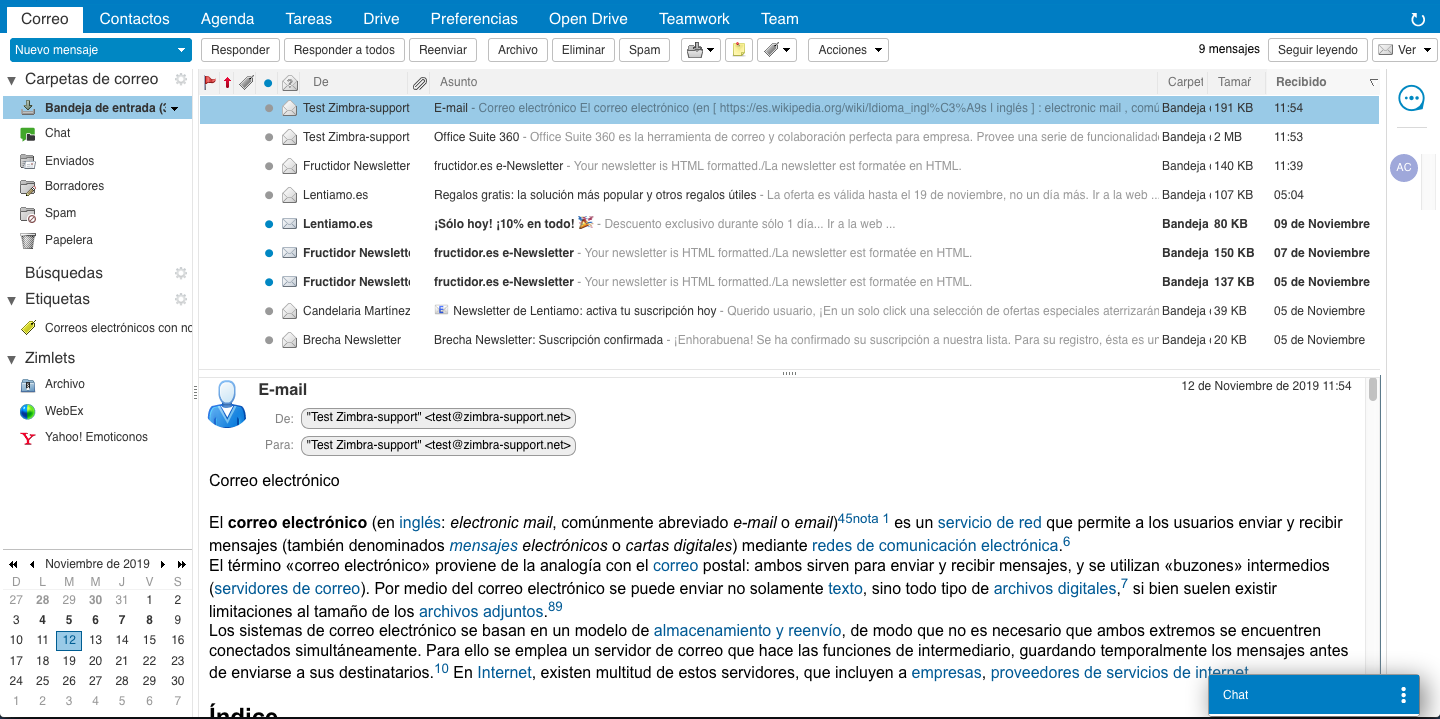Go to next year in mini calendar

pos(181,564)
